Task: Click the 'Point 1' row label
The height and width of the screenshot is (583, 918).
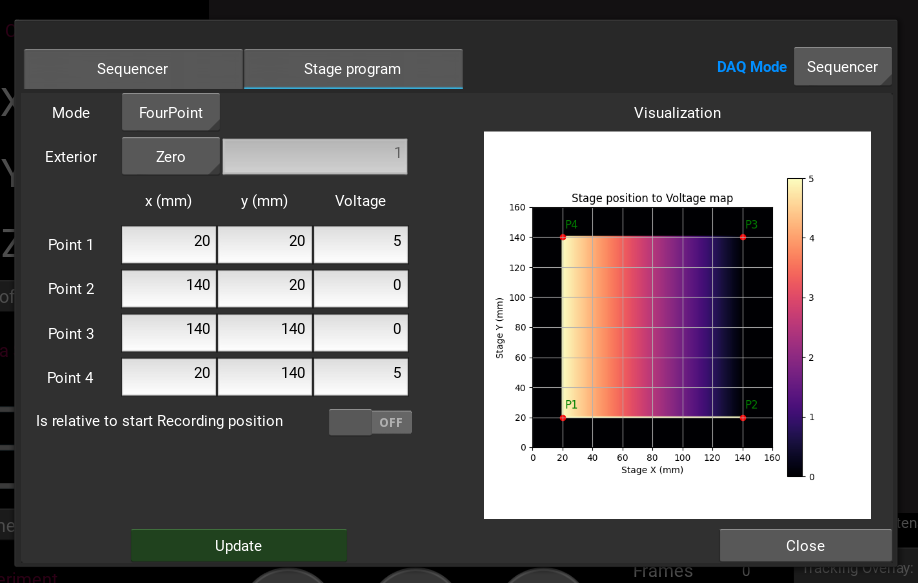Action: click(x=70, y=245)
